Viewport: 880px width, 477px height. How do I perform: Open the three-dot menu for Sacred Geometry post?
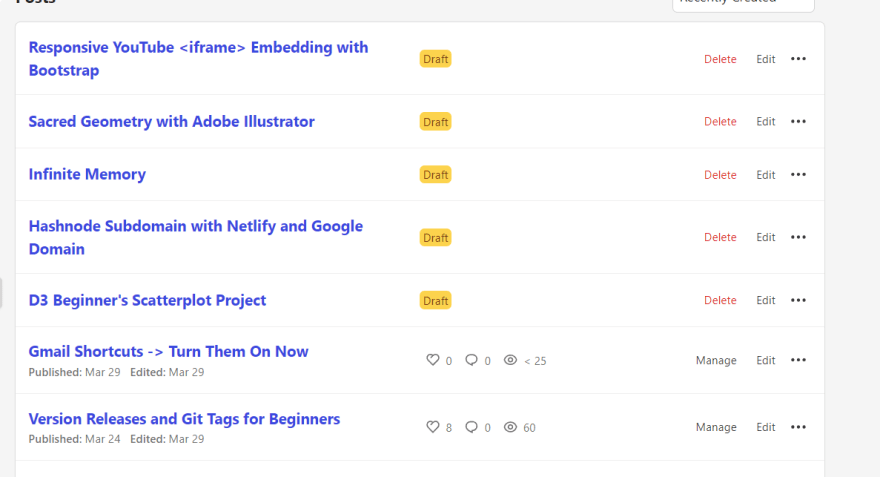click(x=798, y=121)
